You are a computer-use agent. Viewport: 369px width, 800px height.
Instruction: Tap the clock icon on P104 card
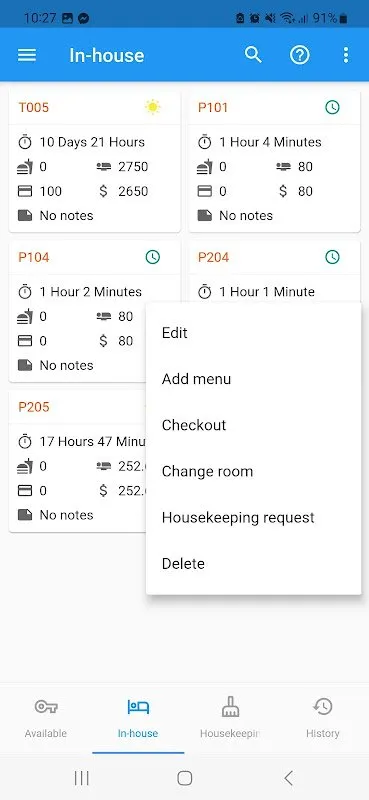point(153,257)
